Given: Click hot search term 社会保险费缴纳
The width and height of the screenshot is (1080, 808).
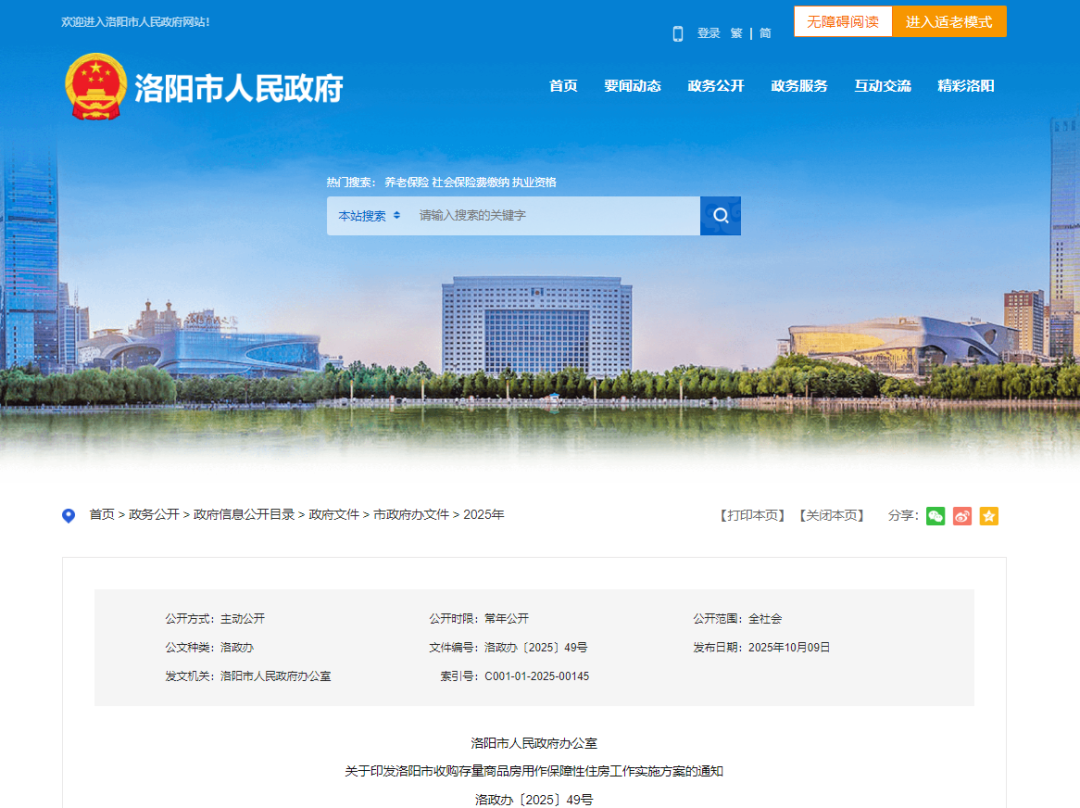Looking at the screenshot, I should point(470,182).
